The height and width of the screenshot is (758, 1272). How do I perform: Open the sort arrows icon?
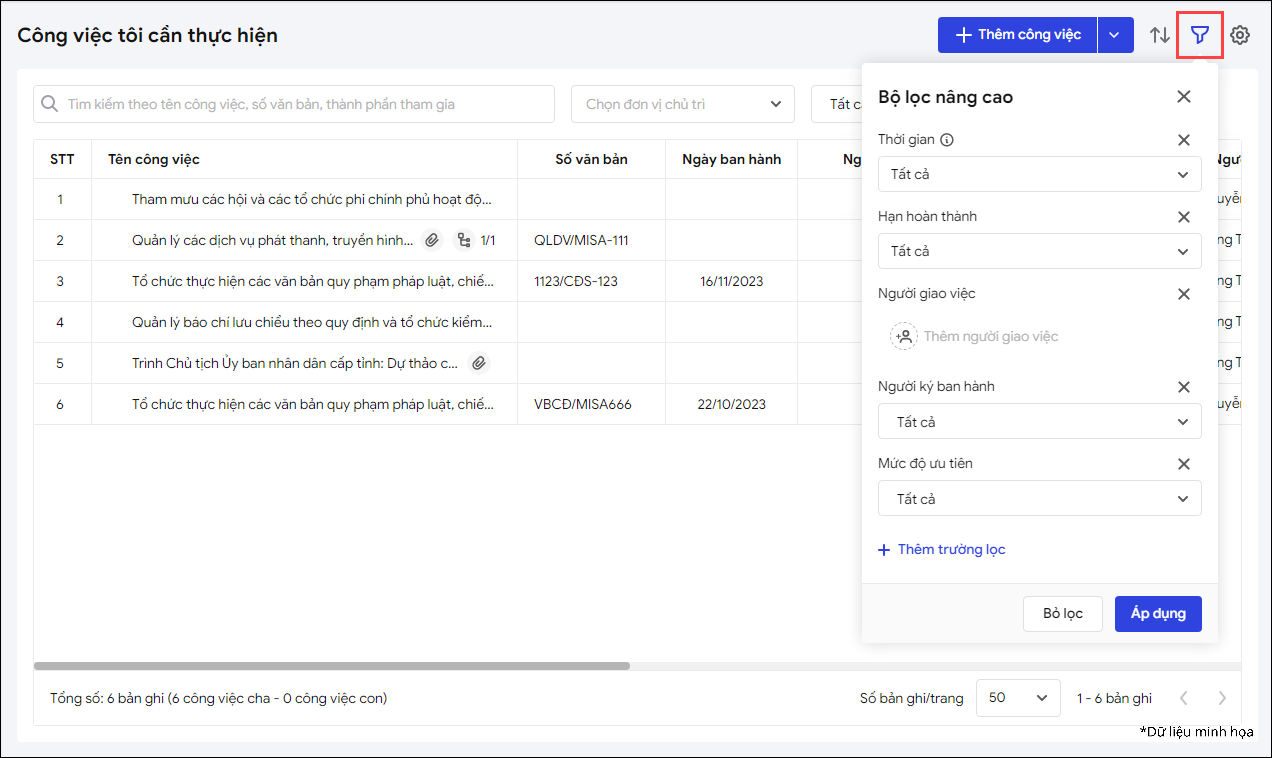pos(1160,35)
